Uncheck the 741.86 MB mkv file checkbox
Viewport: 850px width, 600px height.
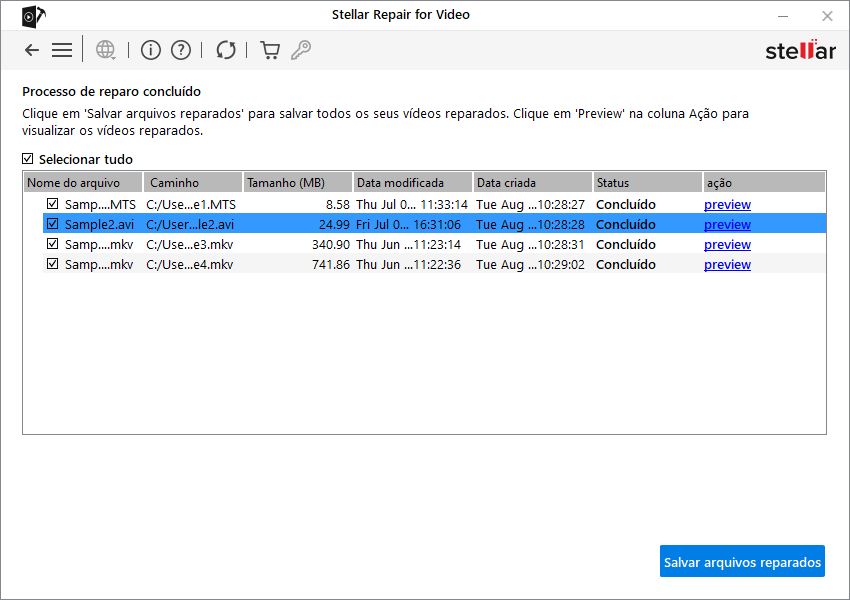53,264
